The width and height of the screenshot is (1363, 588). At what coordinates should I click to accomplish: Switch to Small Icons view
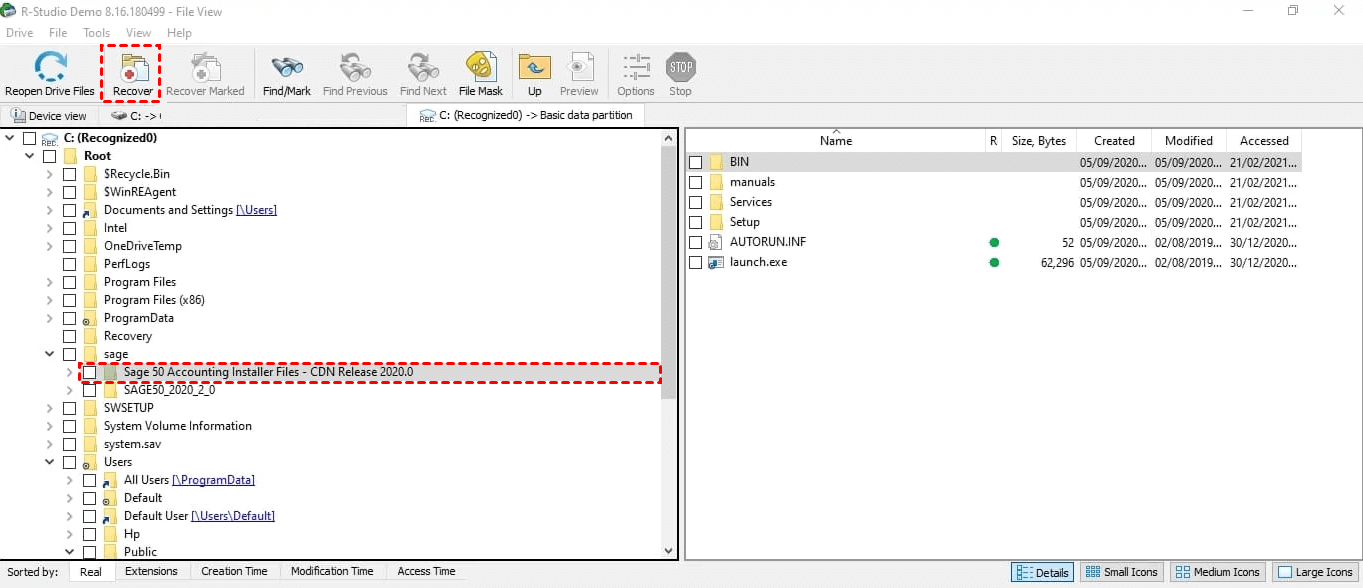coord(1120,572)
